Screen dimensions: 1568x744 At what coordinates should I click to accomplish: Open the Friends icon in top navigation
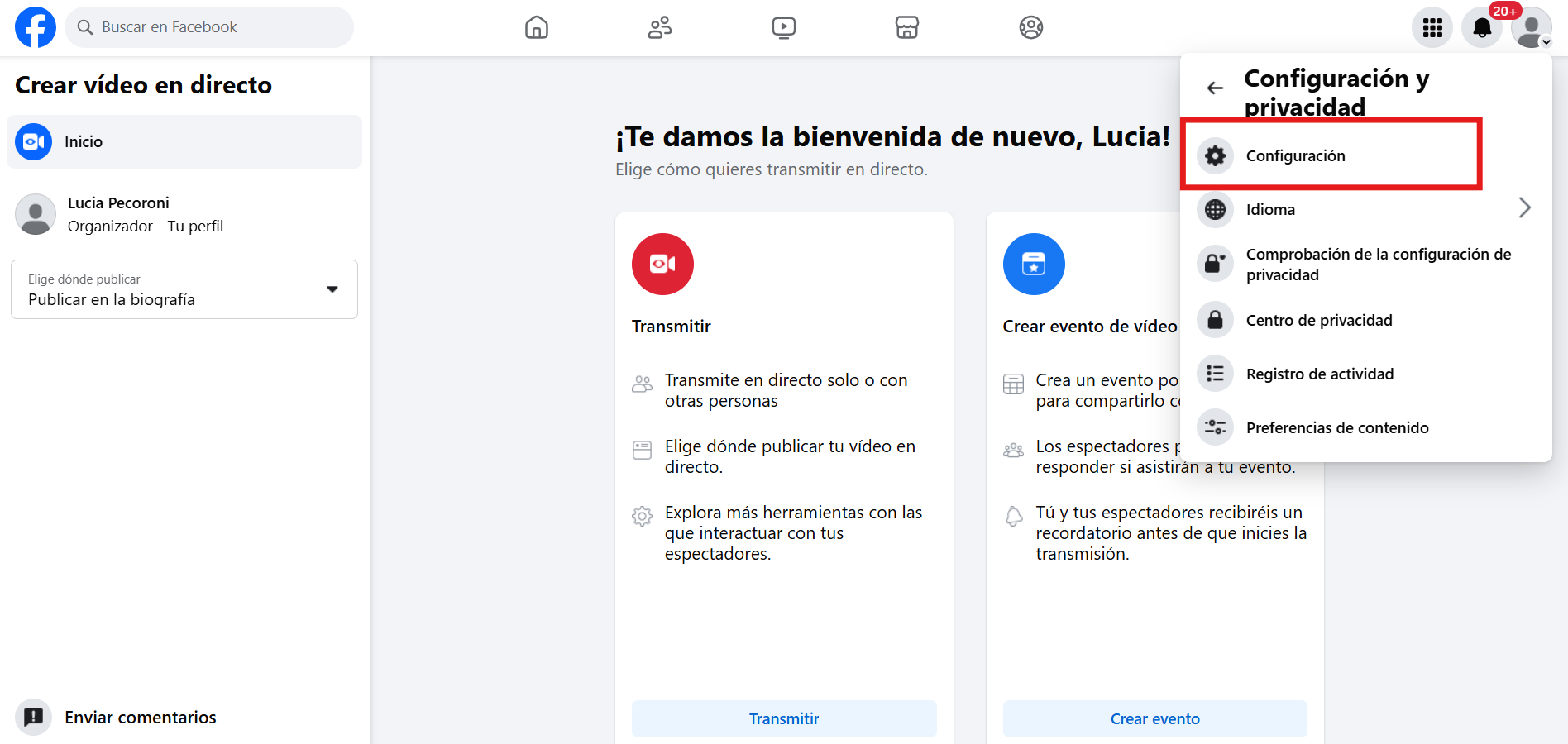pos(659,27)
